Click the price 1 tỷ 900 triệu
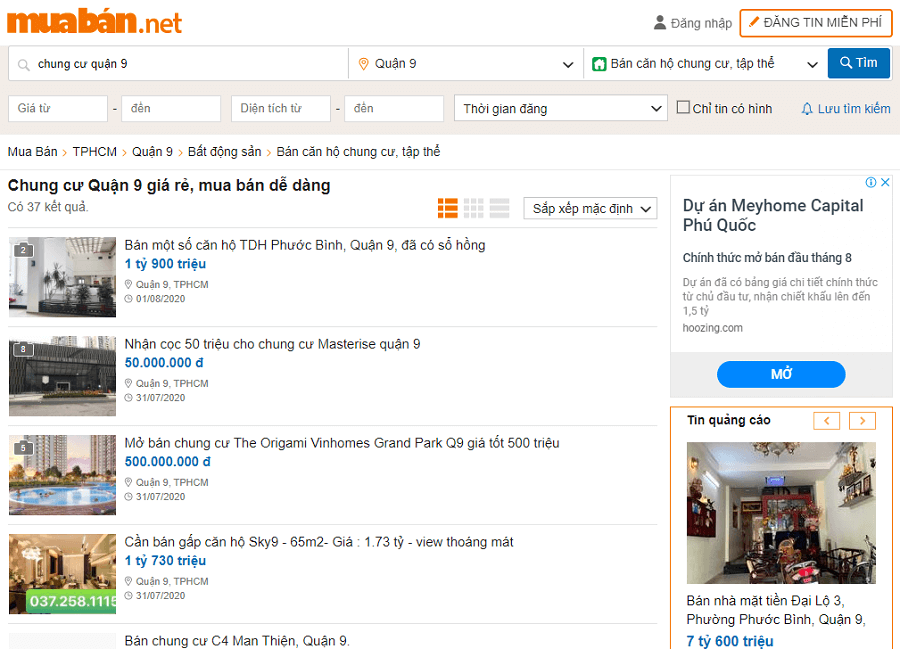 pos(165,264)
